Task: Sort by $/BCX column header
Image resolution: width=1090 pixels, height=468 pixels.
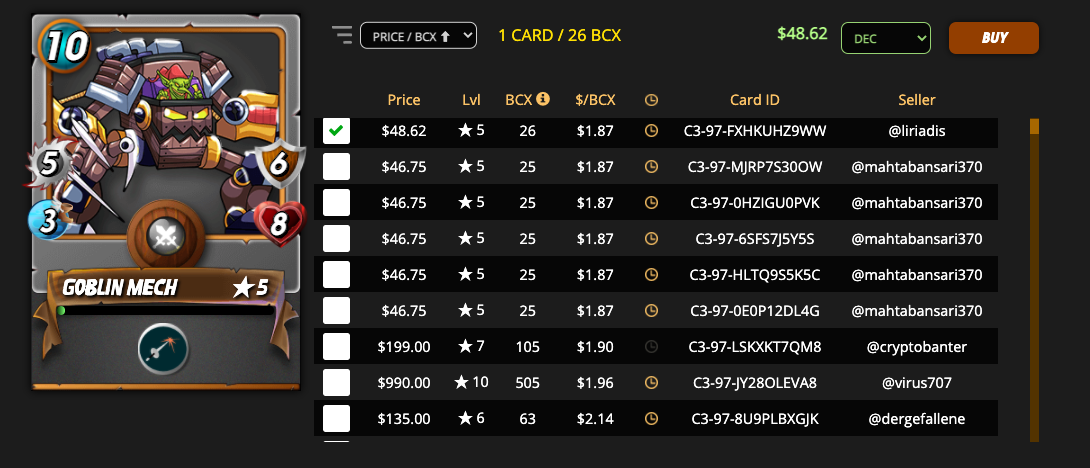Action: tap(595, 100)
